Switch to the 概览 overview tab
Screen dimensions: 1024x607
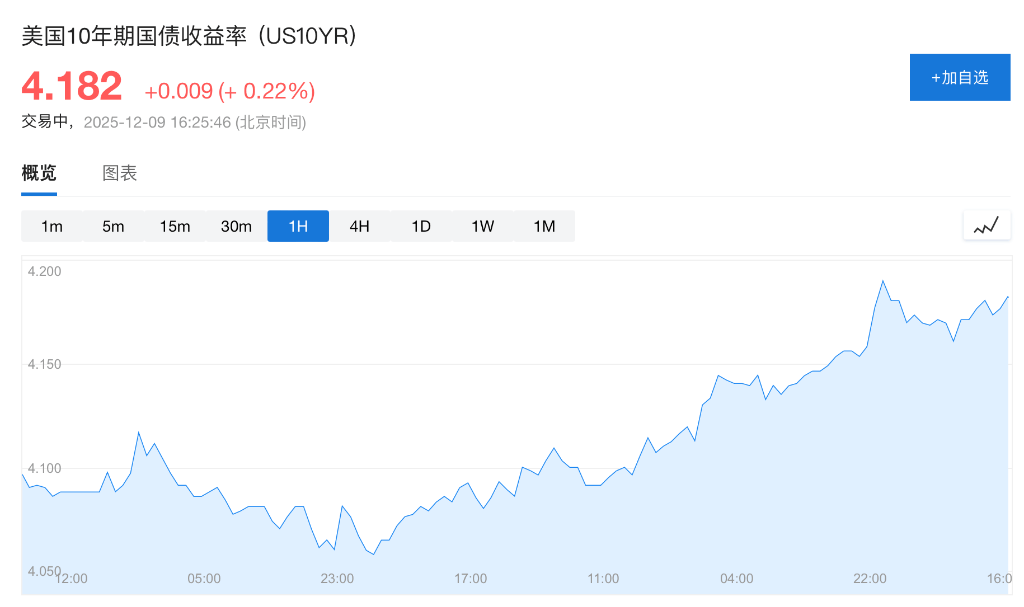[37, 172]
